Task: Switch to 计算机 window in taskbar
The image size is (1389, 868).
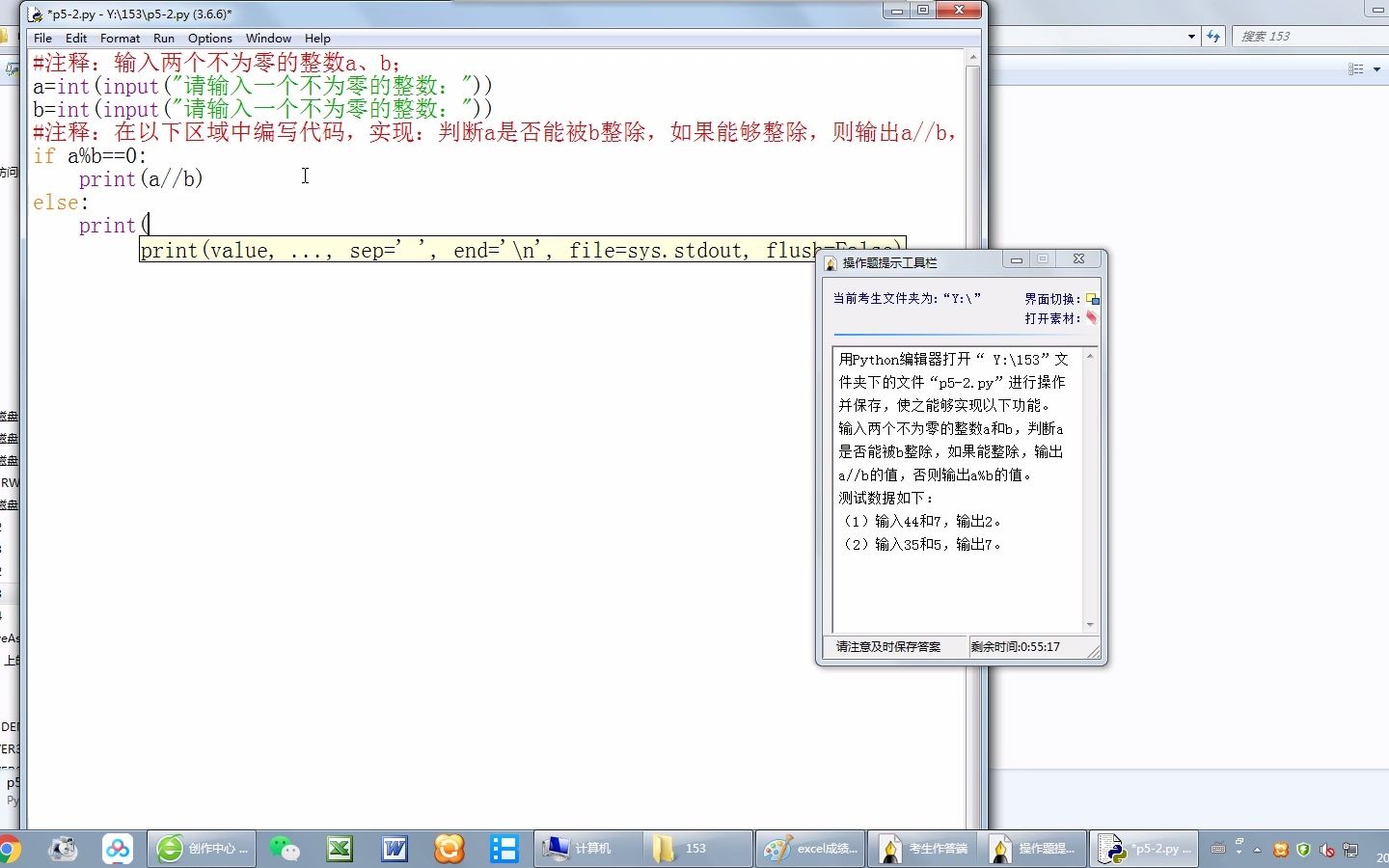Action: click(x=587, y=849)
